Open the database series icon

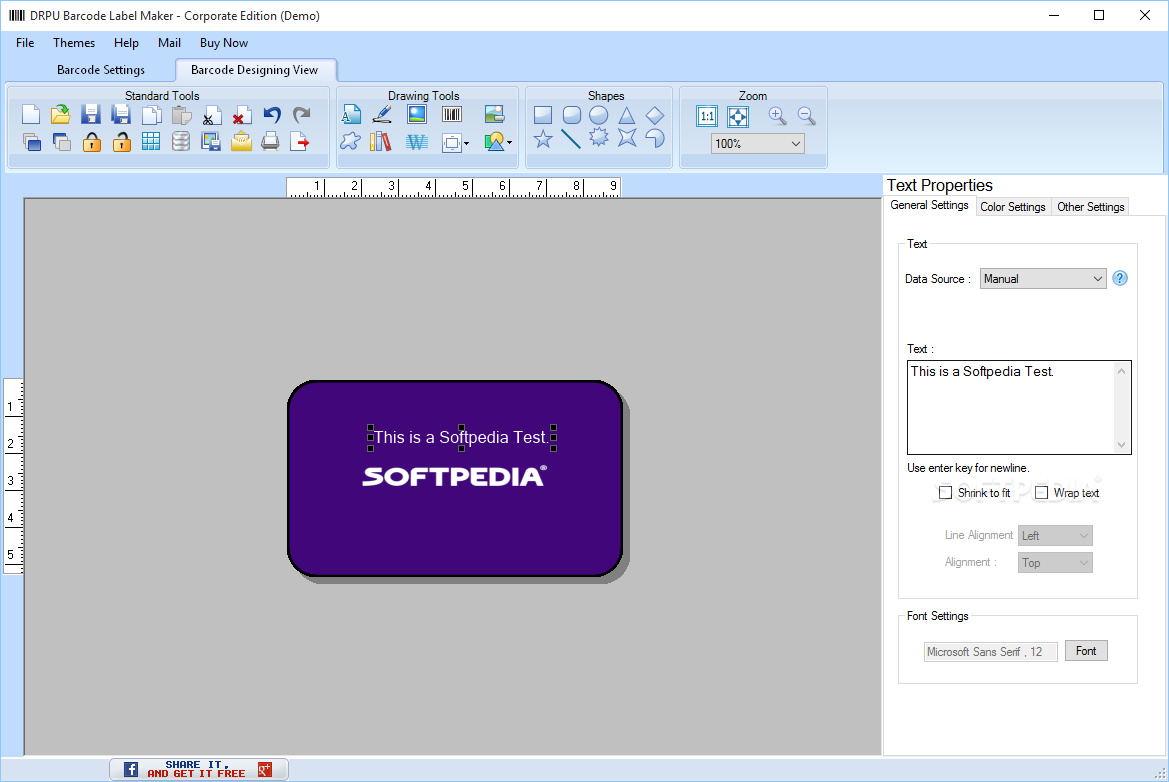tap(180, 142)
